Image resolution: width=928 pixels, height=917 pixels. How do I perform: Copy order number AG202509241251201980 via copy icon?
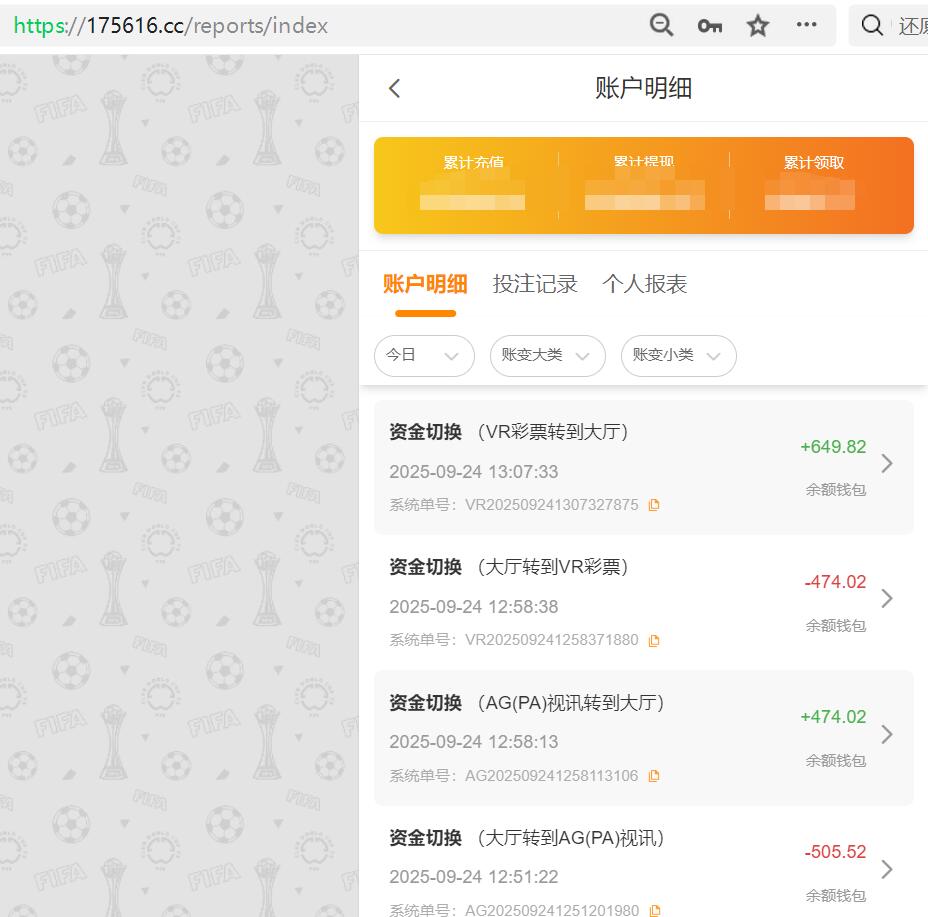tap(655, 910)
